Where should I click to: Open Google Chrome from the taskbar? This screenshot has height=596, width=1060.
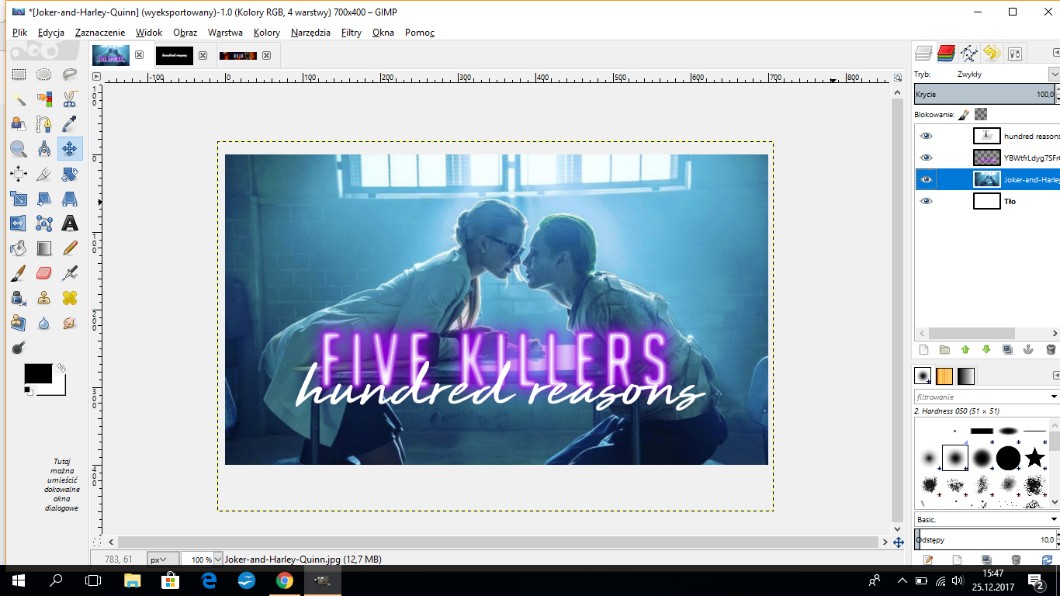[284, 581]
